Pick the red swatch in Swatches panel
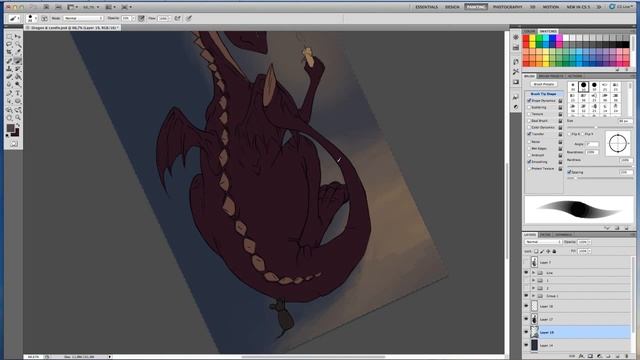Screen dimensions: 640x360 (x=526, y=38)
